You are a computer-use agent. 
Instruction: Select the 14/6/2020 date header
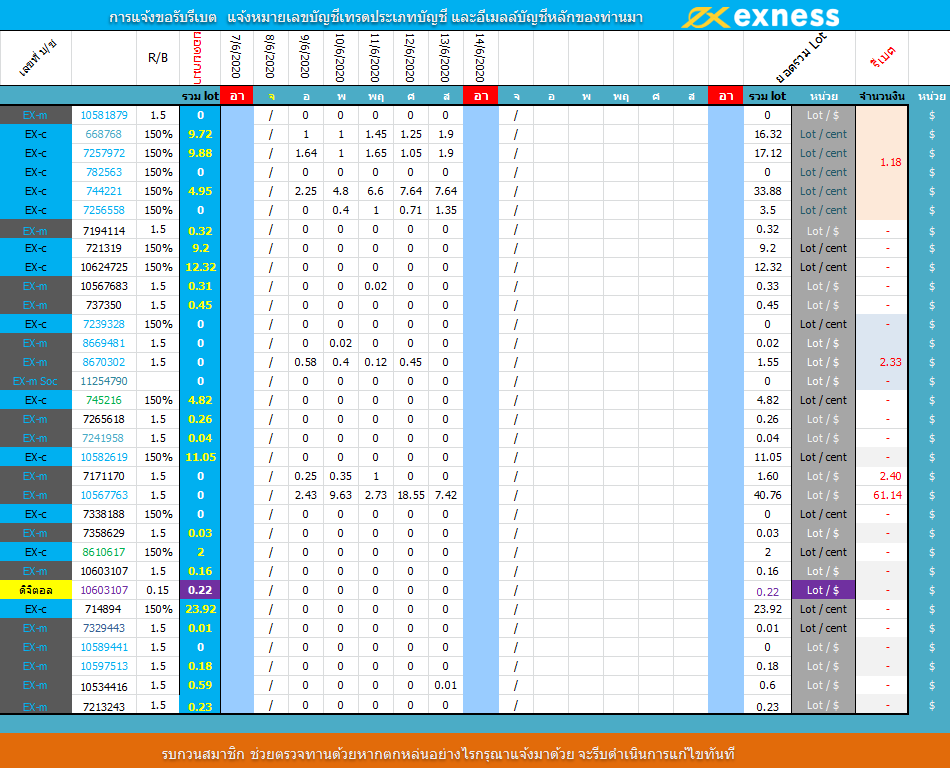tap(480, 58)
